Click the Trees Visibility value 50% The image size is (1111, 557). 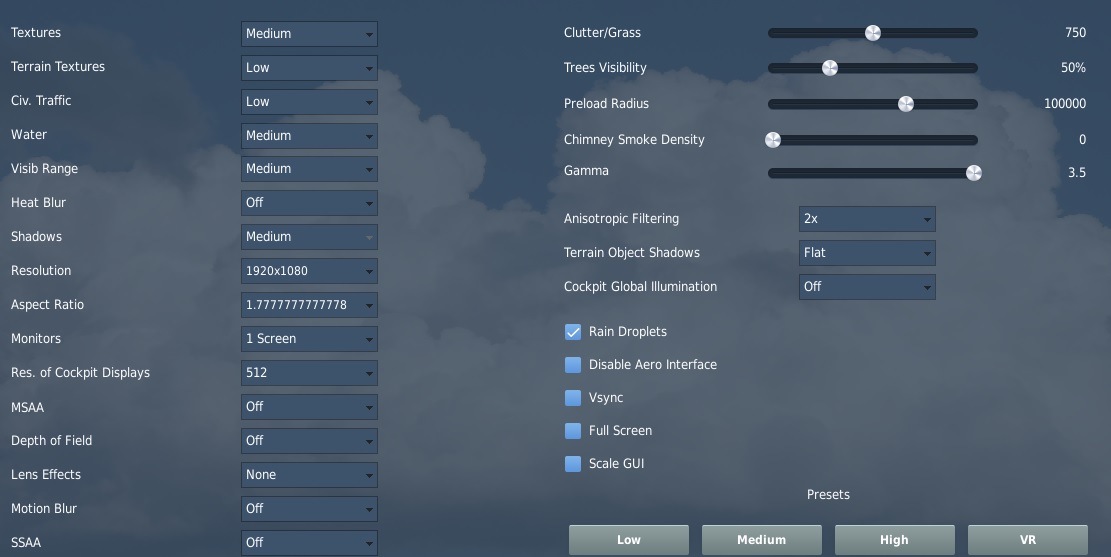coord(1073,68)
